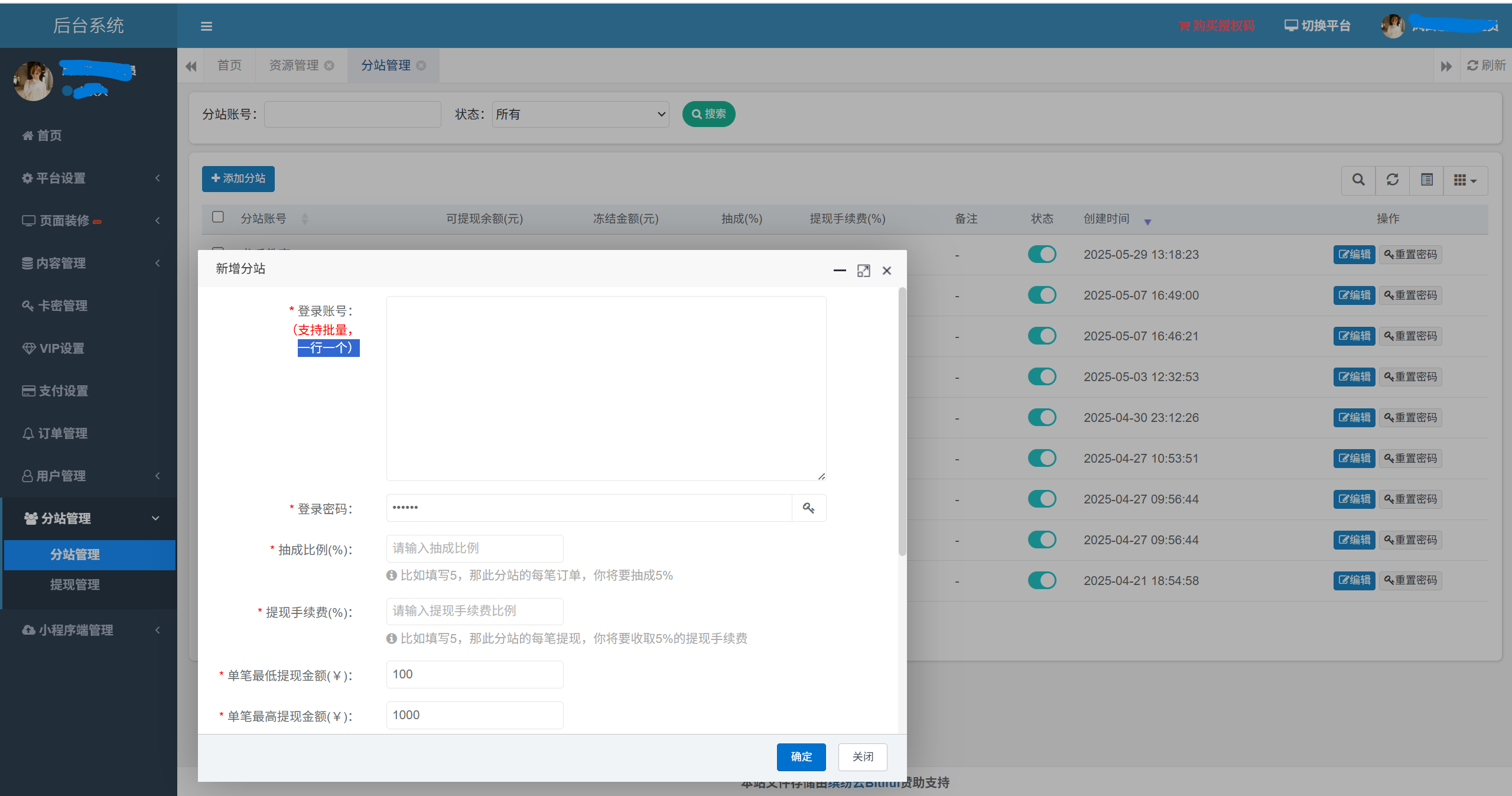Click the hamburger menu icon in header

[x=206, y=26]
